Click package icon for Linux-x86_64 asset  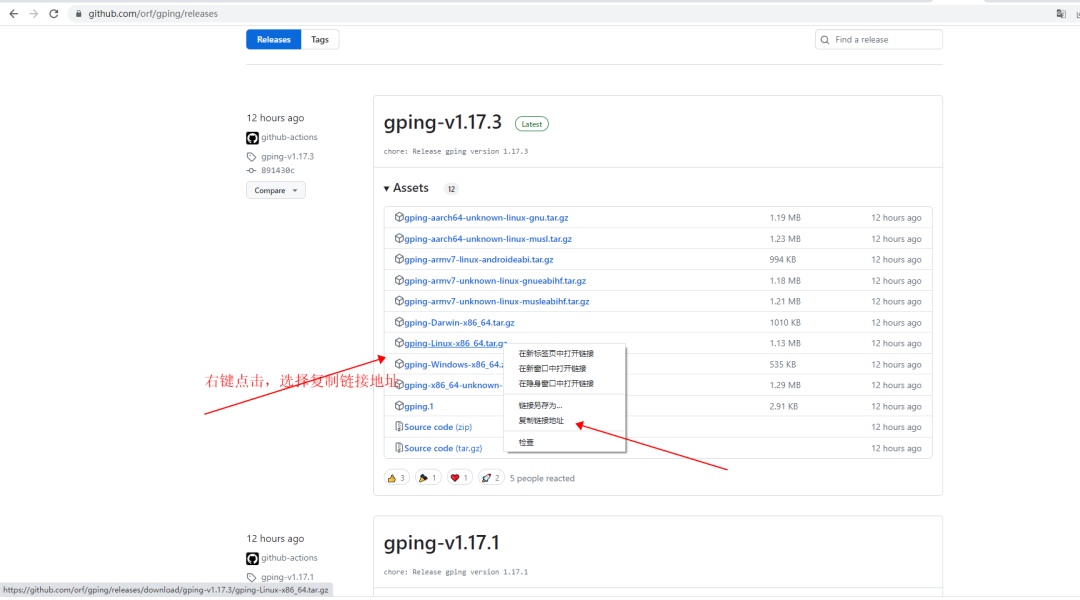pyautogui.click(x=399, y=343)
